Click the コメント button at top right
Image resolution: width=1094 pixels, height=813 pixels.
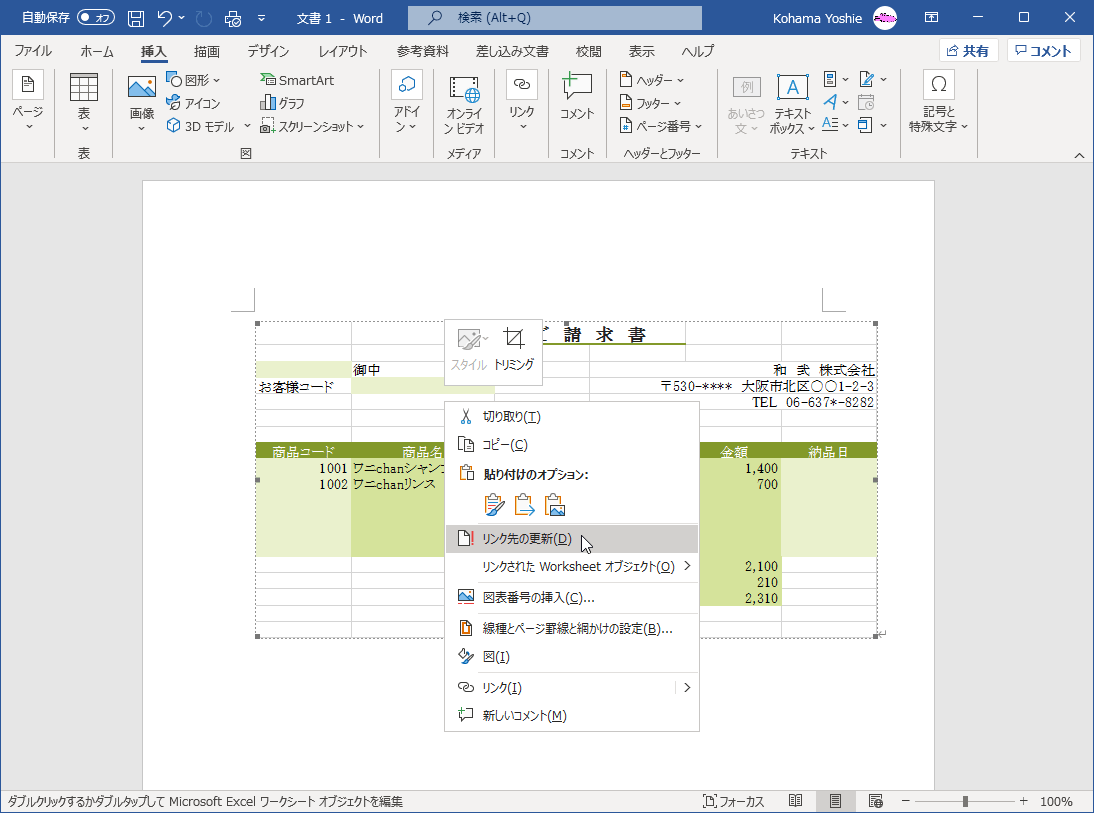(x=1043, y=51)
